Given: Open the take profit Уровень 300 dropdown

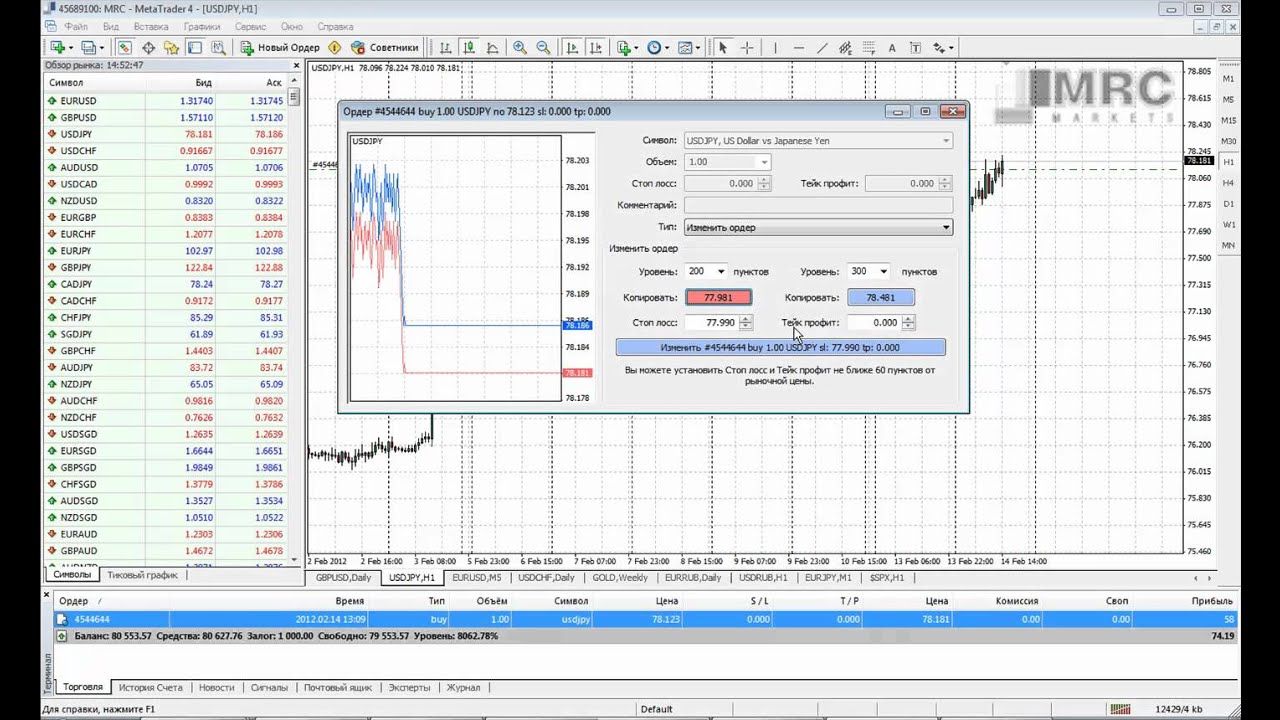Looking at the screenshot, I should (882, 271).
